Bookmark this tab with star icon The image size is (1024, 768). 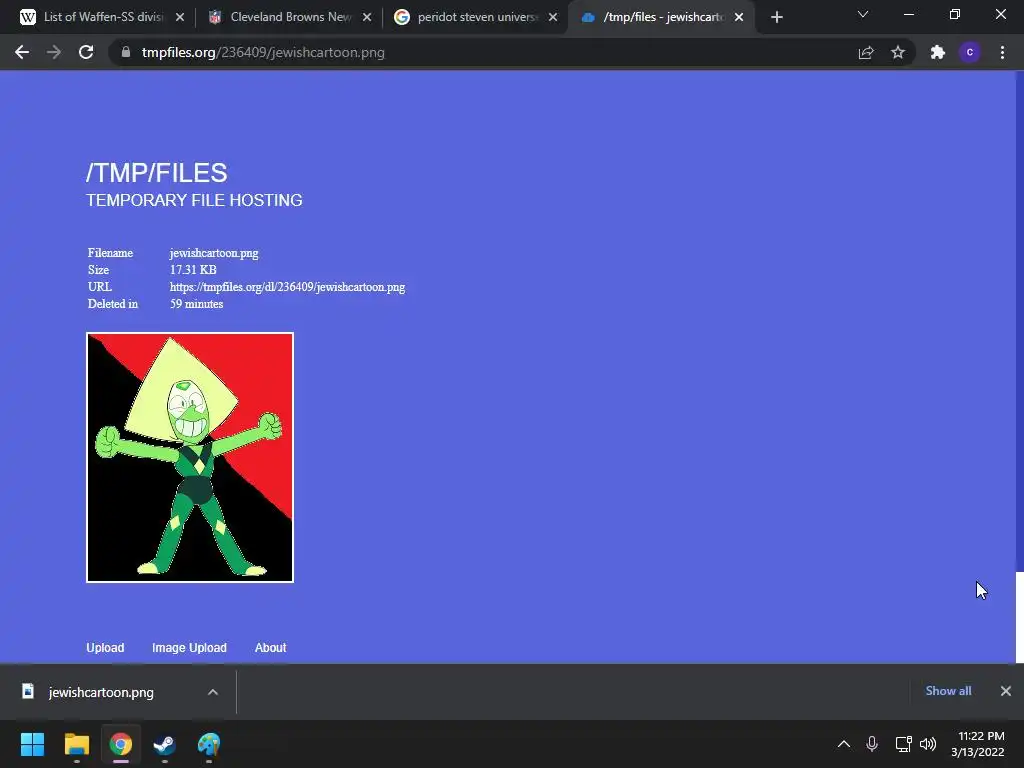coord(898,52)
